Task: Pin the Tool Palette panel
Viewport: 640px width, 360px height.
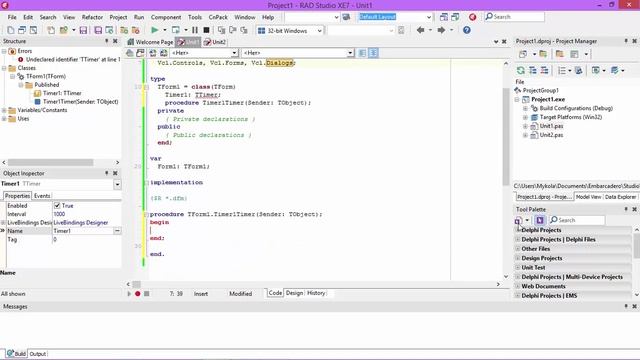Action: [626, 209]
